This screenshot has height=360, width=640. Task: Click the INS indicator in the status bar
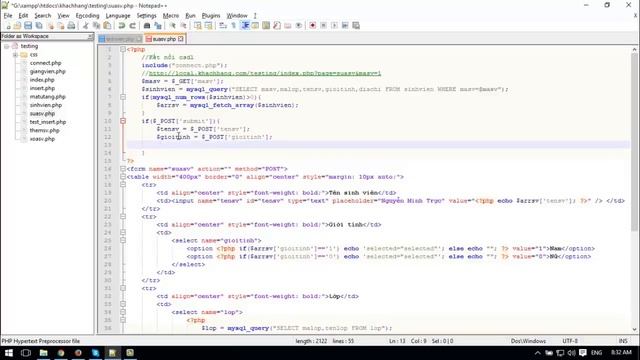623,341
